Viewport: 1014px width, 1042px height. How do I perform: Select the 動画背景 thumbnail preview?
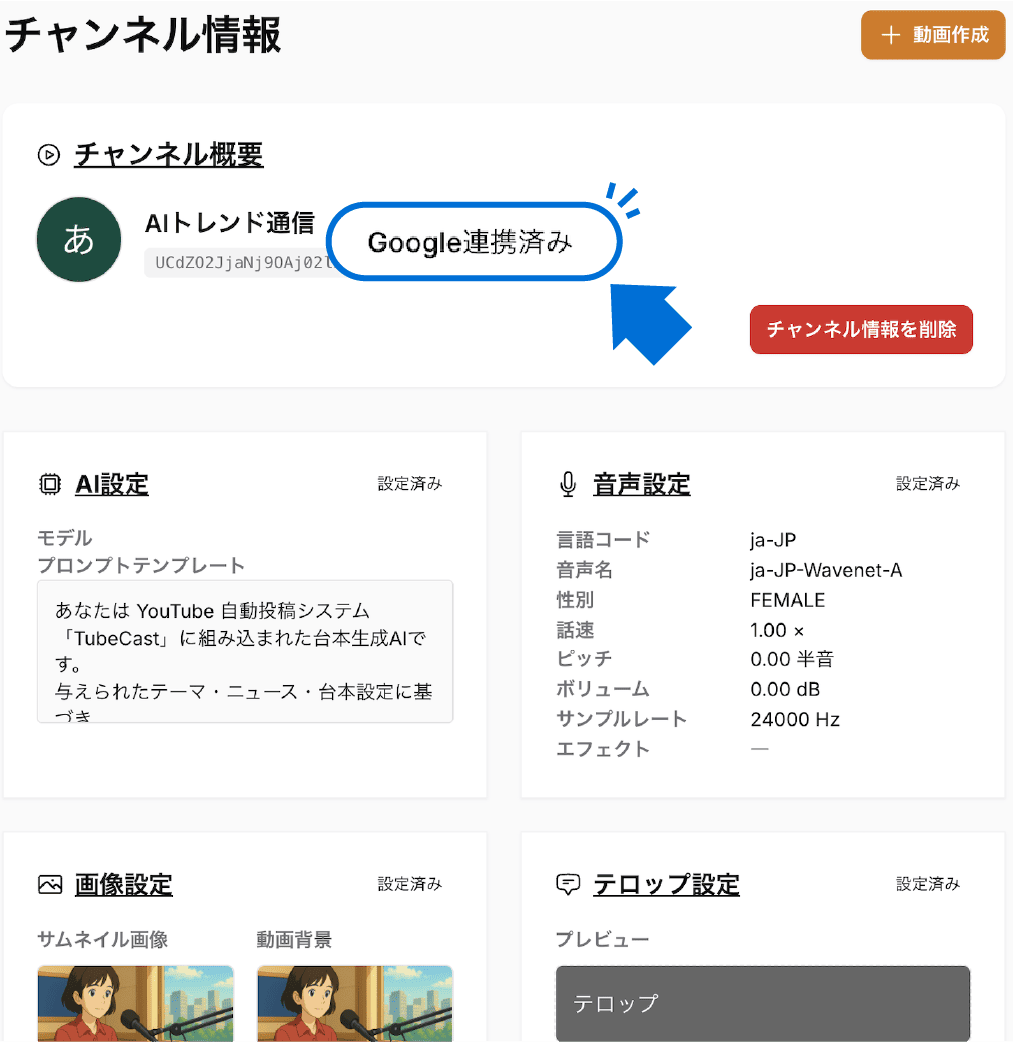[x=355, y=1003]
